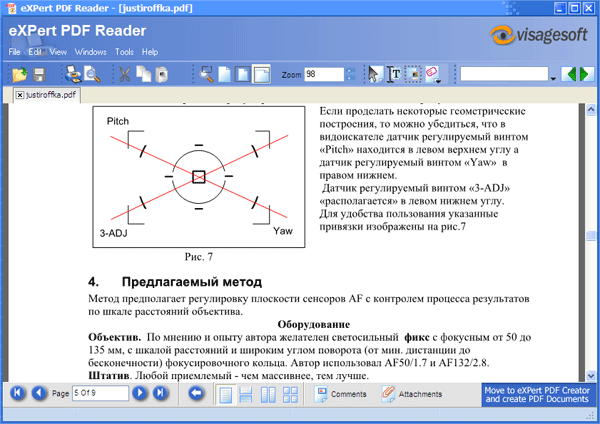The height and width of the screenshot is (424, 600).
Task: Click the page number field showing 5 Of 9
Action: 100,393
